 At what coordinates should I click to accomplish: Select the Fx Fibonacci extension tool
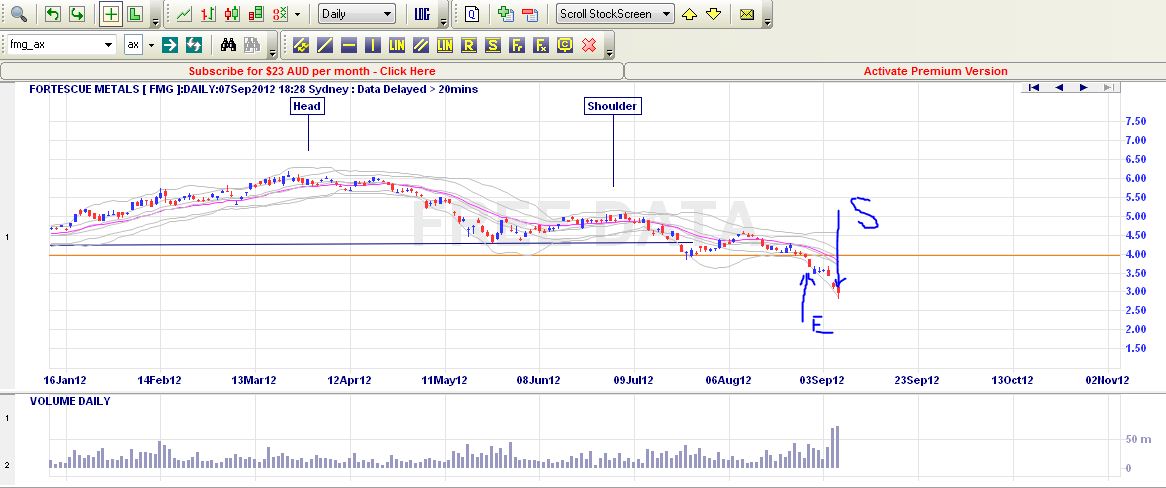[x=541, y=45]
